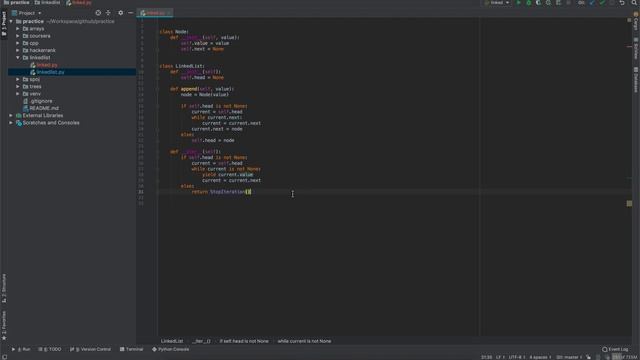This screenshot has width=640, height=360.
Task: Open linked.py in project tree
Action: coord(47,65)
